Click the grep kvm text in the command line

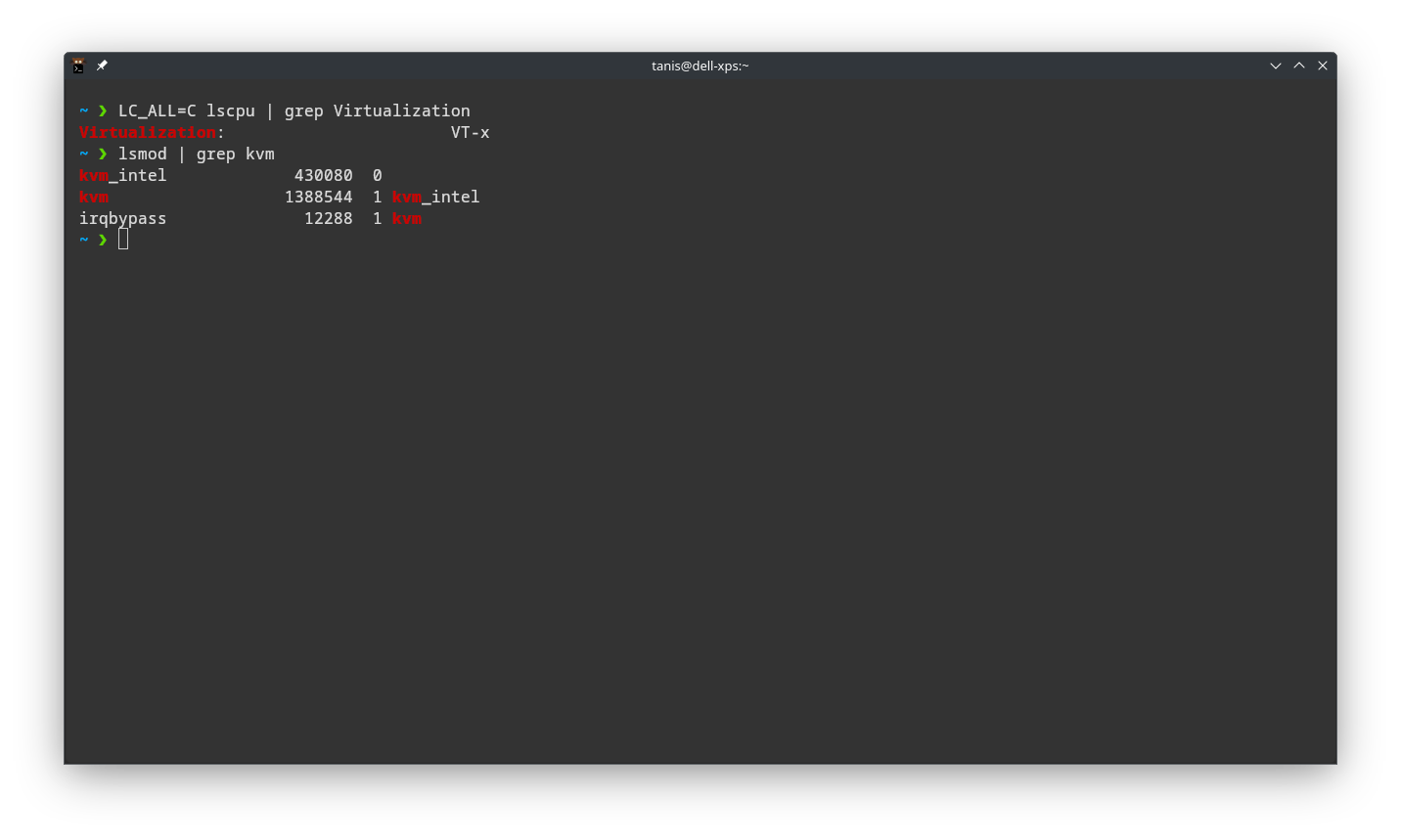235,154
